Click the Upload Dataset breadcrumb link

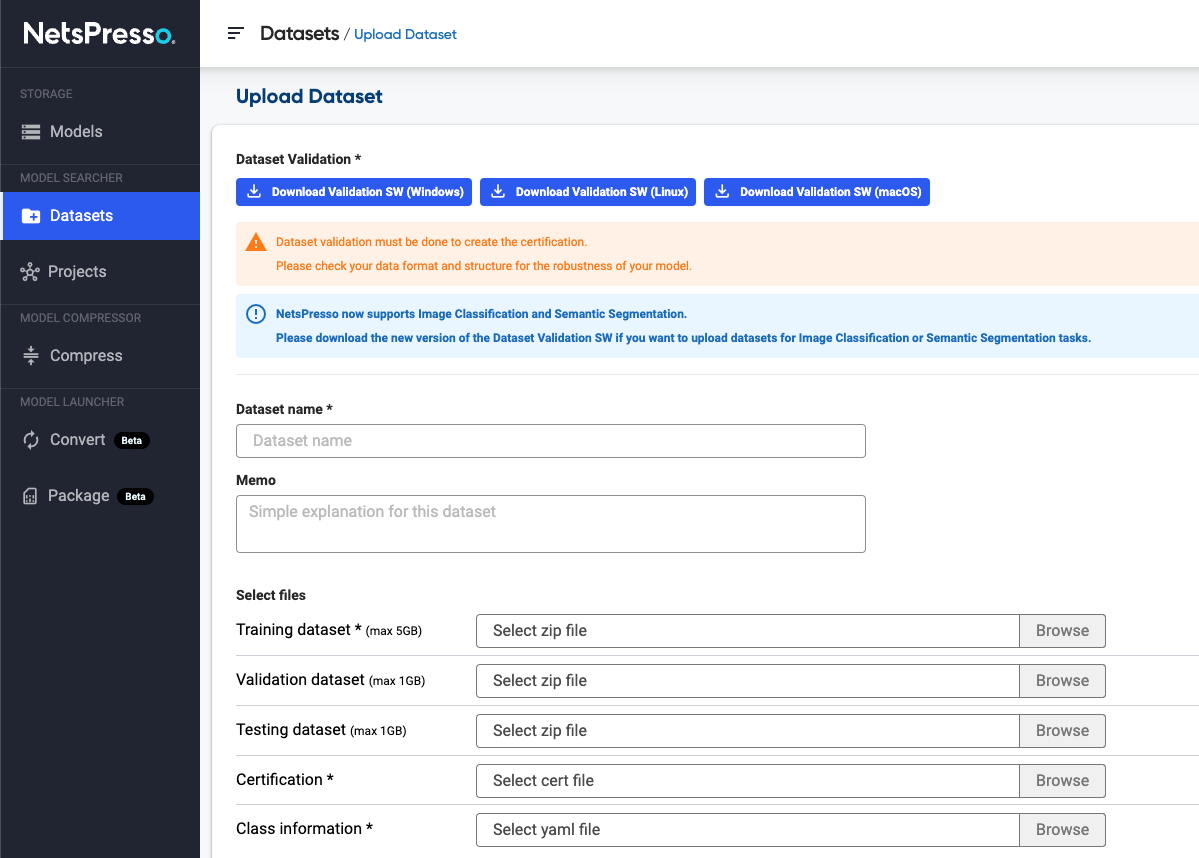[x=405, y=34]
